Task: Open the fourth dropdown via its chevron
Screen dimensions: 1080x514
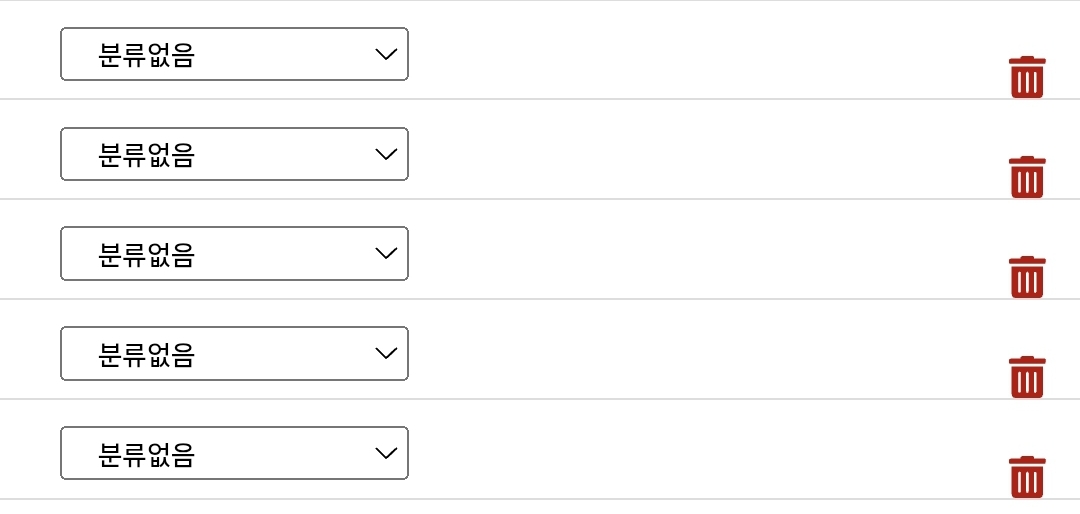Action: (386, 353)
